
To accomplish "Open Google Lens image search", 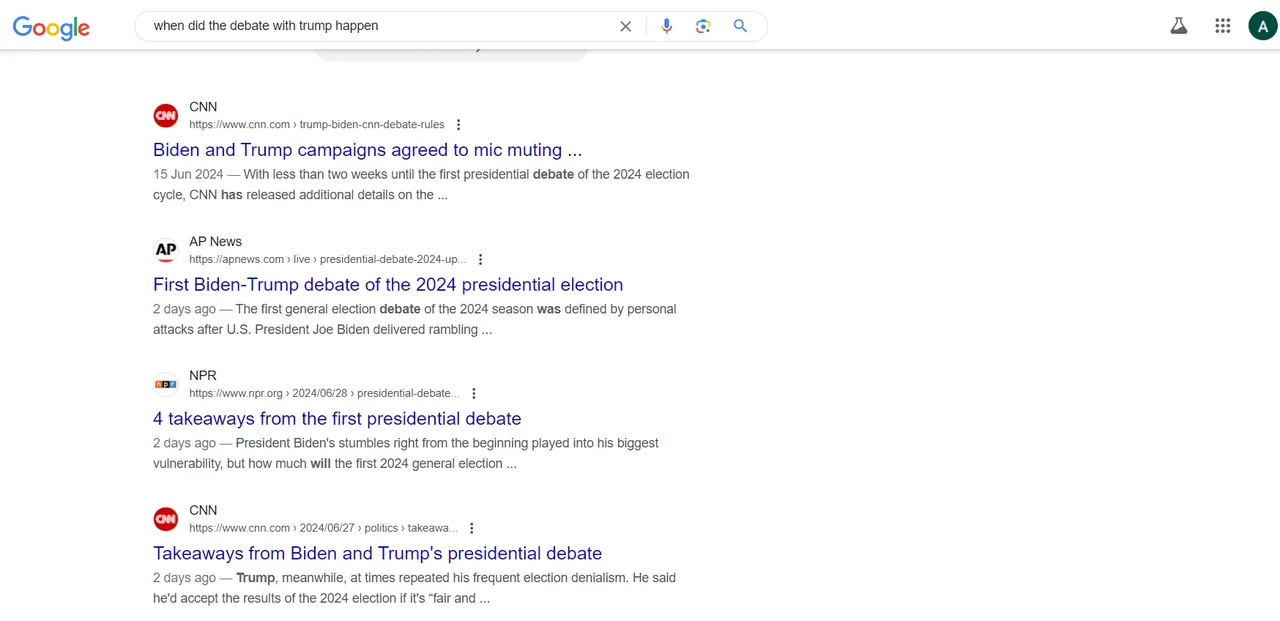I will coord(703,26).
